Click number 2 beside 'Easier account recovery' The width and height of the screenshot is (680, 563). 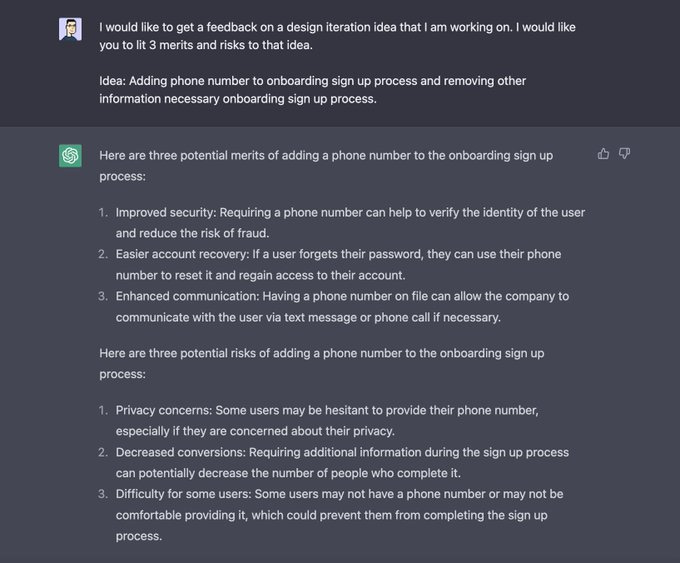(x=103, y=254)
